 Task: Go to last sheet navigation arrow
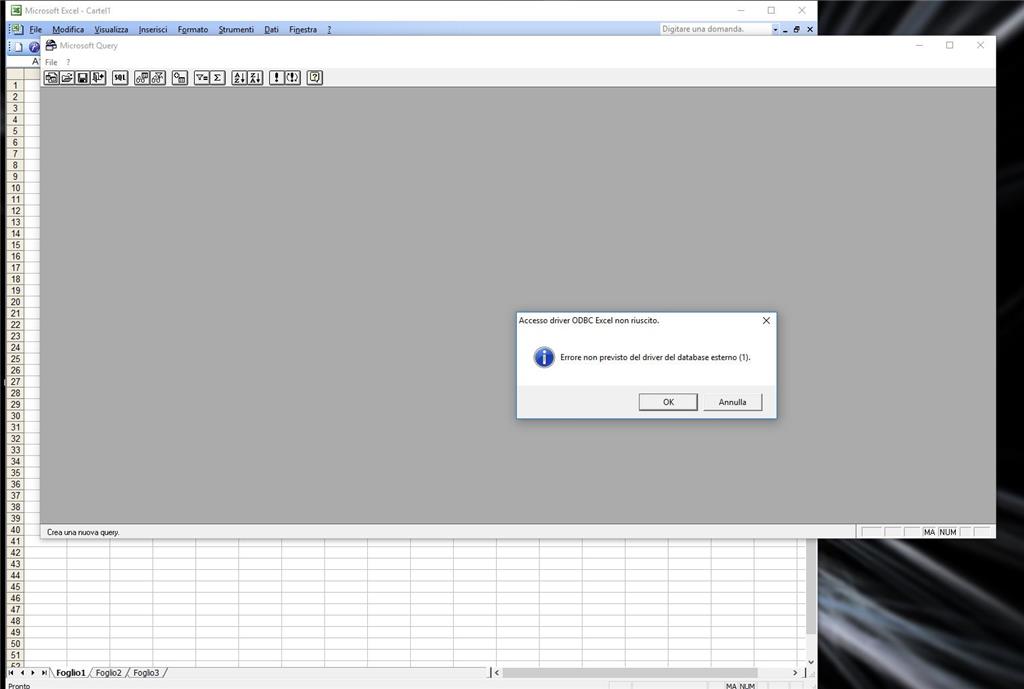pyautogui.click(x=44, y=672)
